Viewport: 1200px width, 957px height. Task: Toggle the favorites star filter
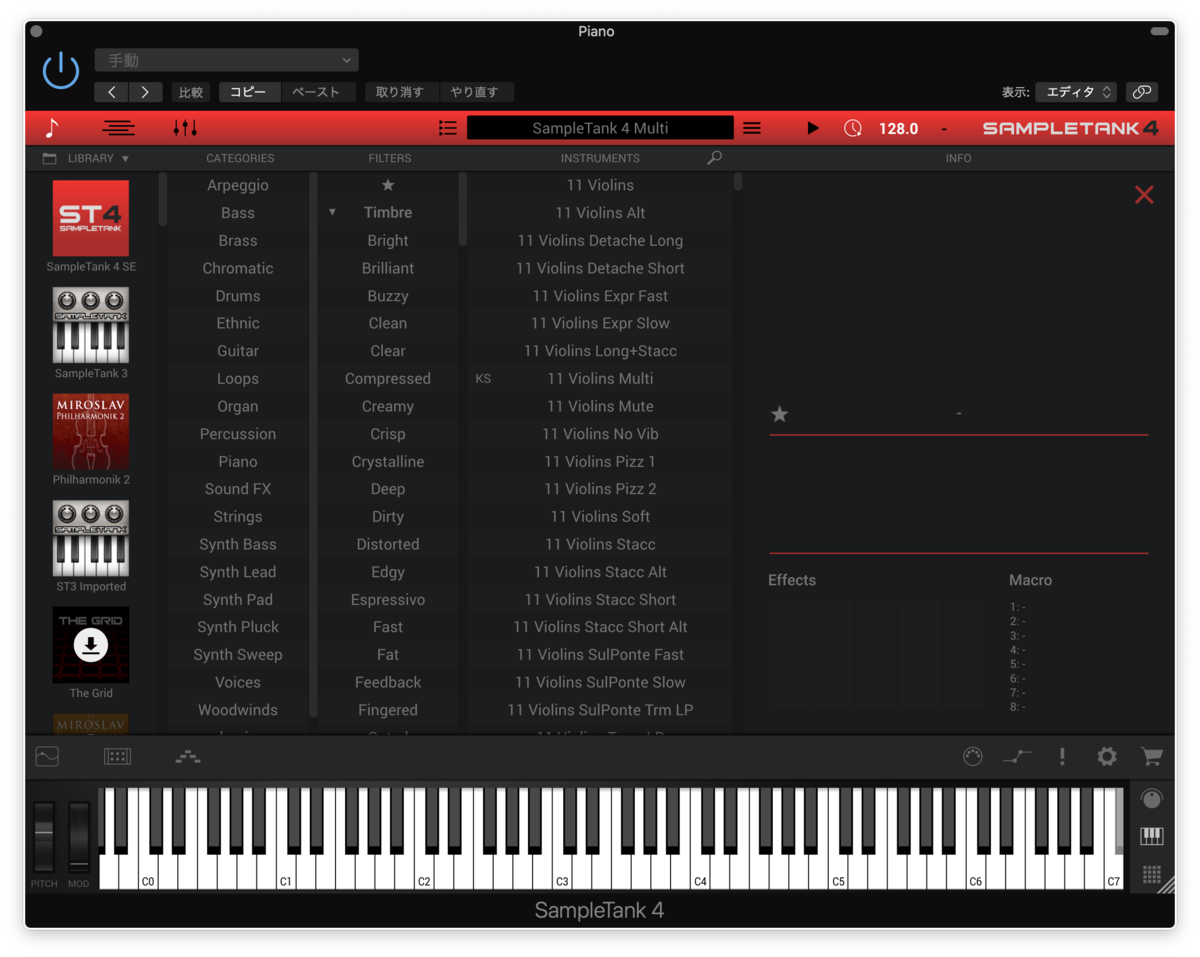(388, 185)
